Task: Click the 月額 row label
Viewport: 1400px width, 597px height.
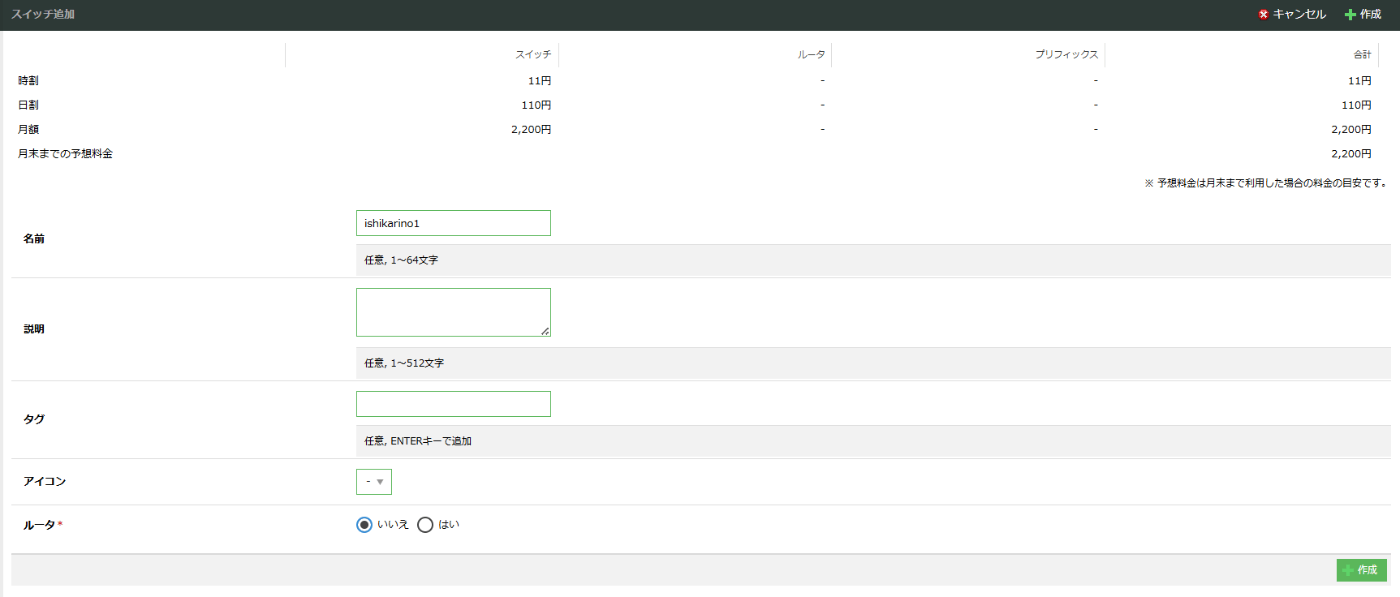Action: (28, 130)
